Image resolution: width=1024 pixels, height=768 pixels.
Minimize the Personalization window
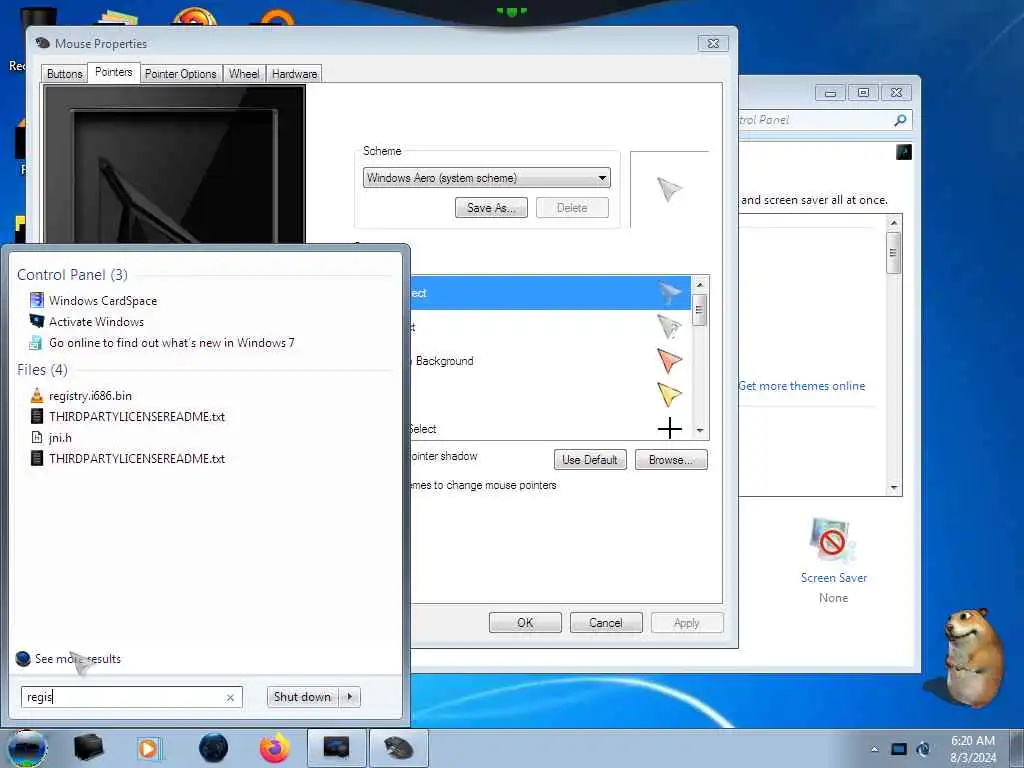pos(830,93)
